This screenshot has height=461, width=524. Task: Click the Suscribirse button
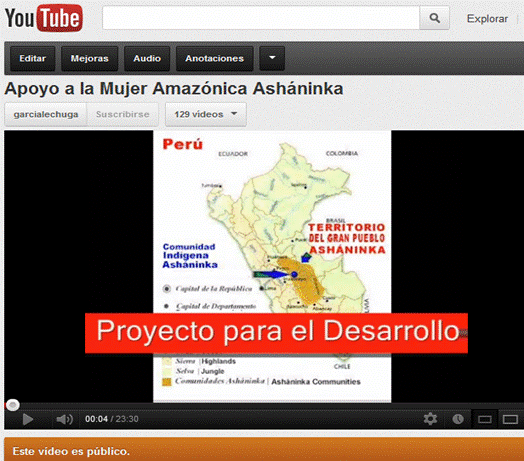[123, 114]
